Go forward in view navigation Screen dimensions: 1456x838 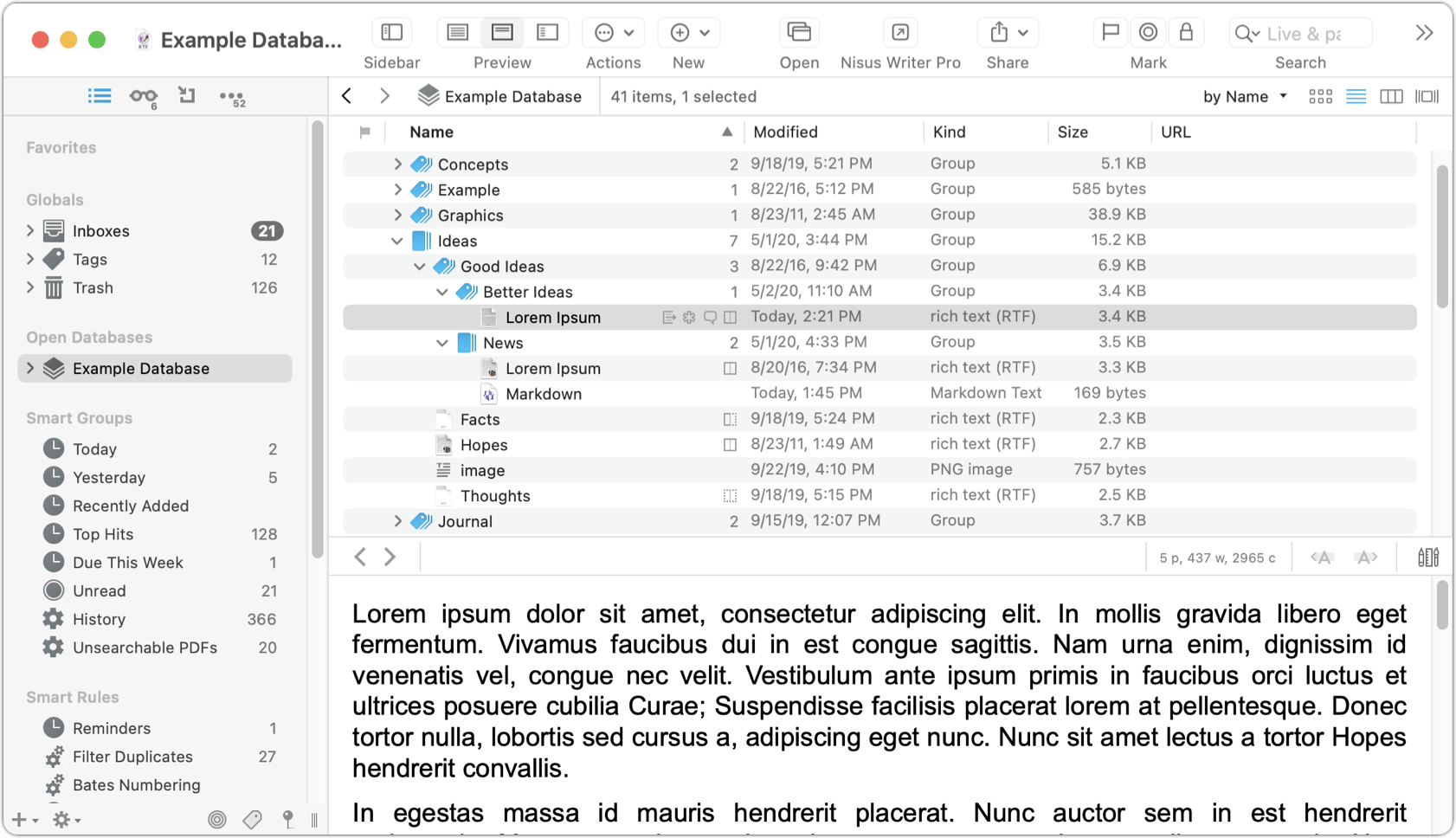[x=384, y=96]
